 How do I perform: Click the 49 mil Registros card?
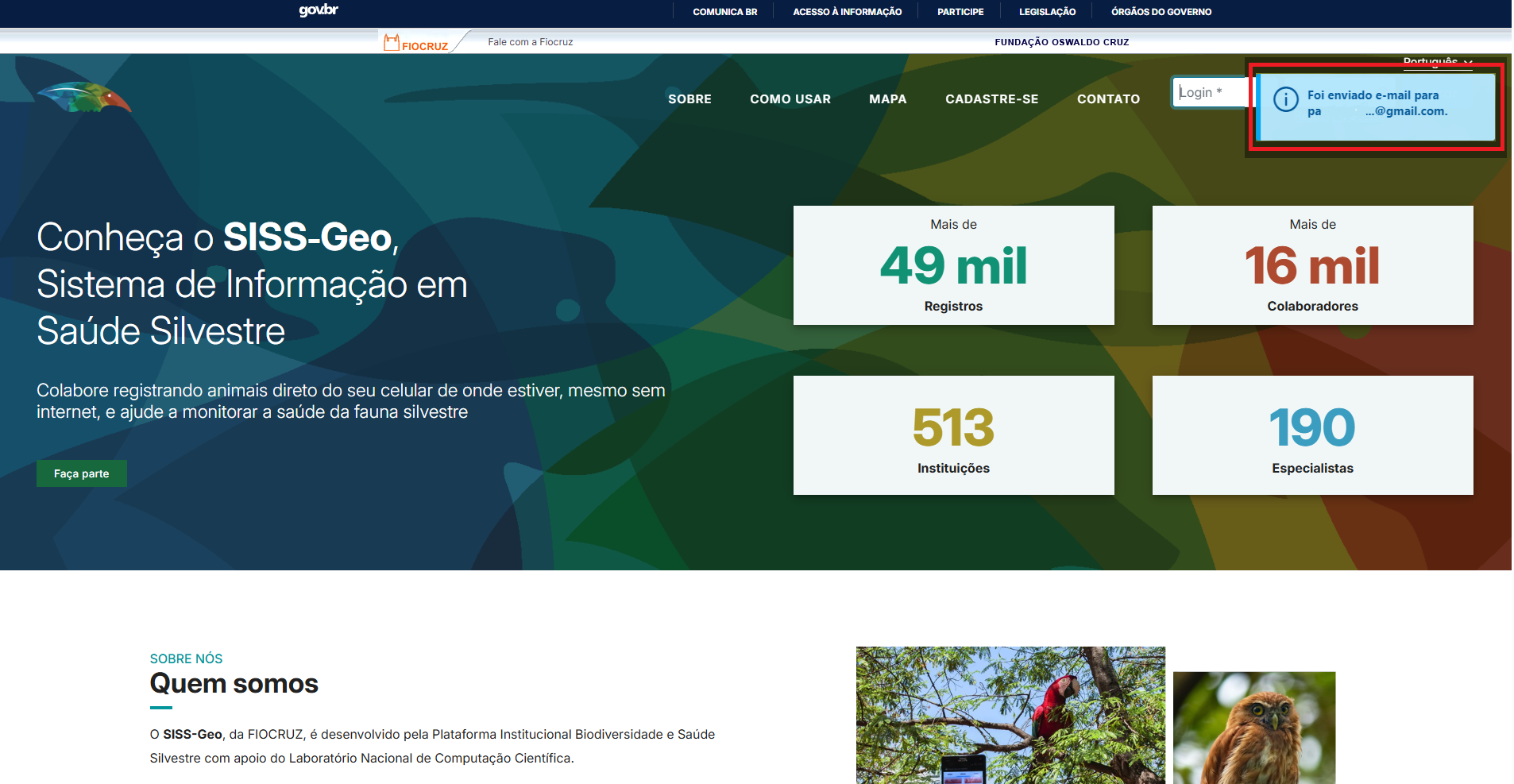(x=953, y=265)
